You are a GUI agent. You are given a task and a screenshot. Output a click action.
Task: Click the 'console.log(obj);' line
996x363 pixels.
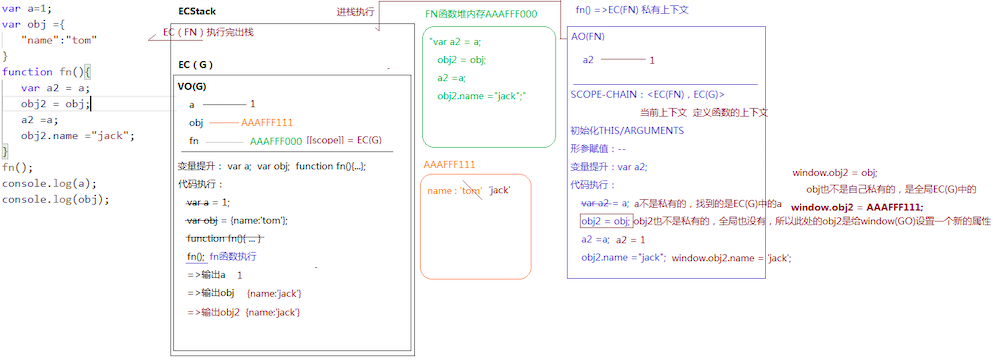(x=56, y=200)
